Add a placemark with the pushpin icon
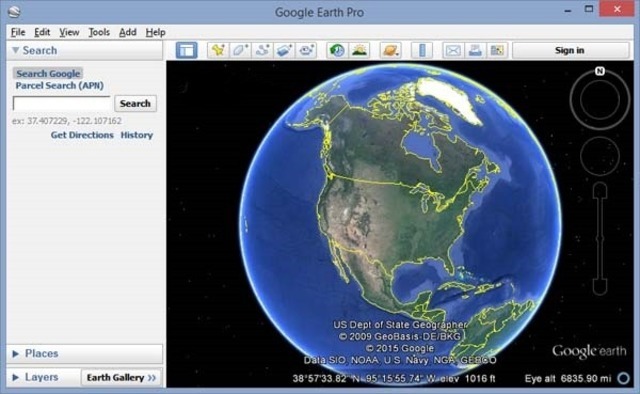Image resolution: width=640 pixels, height=394 pixels. [x=218, y=50]
